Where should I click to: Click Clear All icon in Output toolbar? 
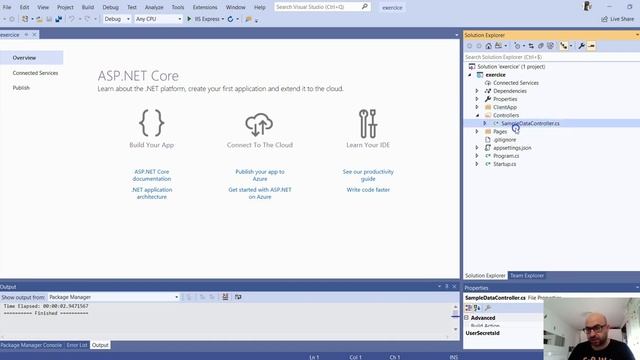(225, 297)
